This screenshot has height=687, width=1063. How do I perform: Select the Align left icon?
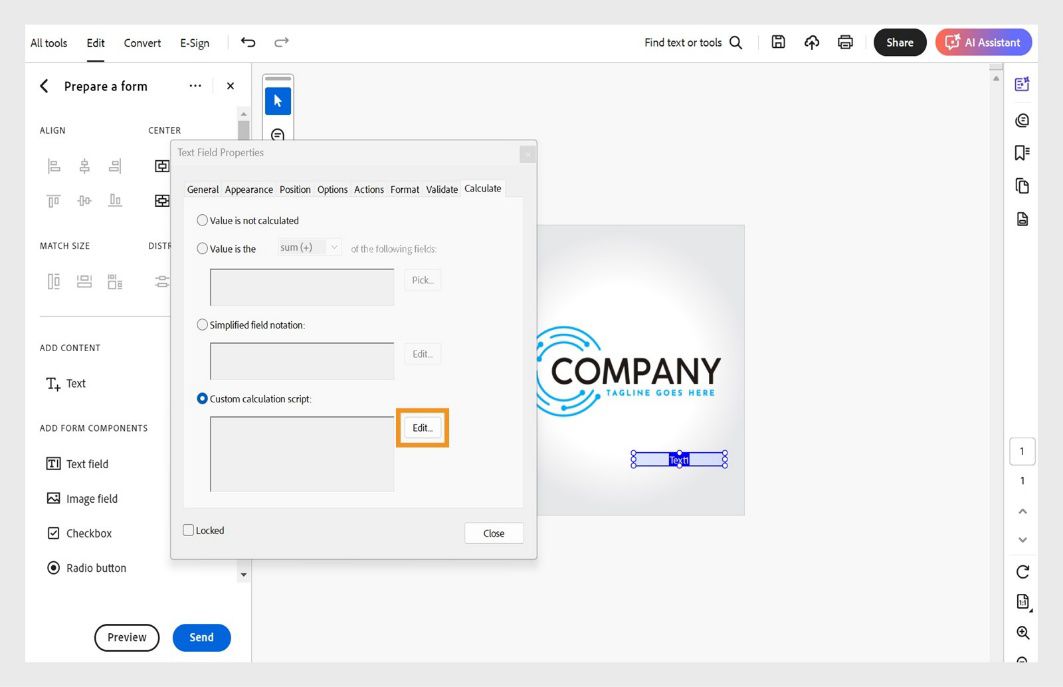pos(53,166)
